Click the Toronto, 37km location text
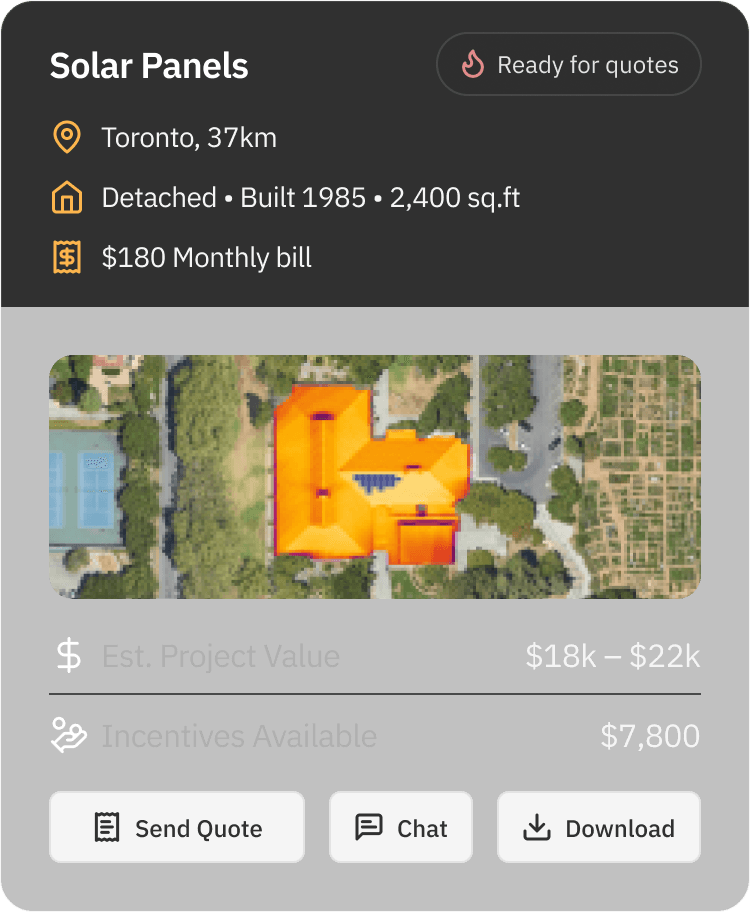750x912 pixels. click(189, 138)
